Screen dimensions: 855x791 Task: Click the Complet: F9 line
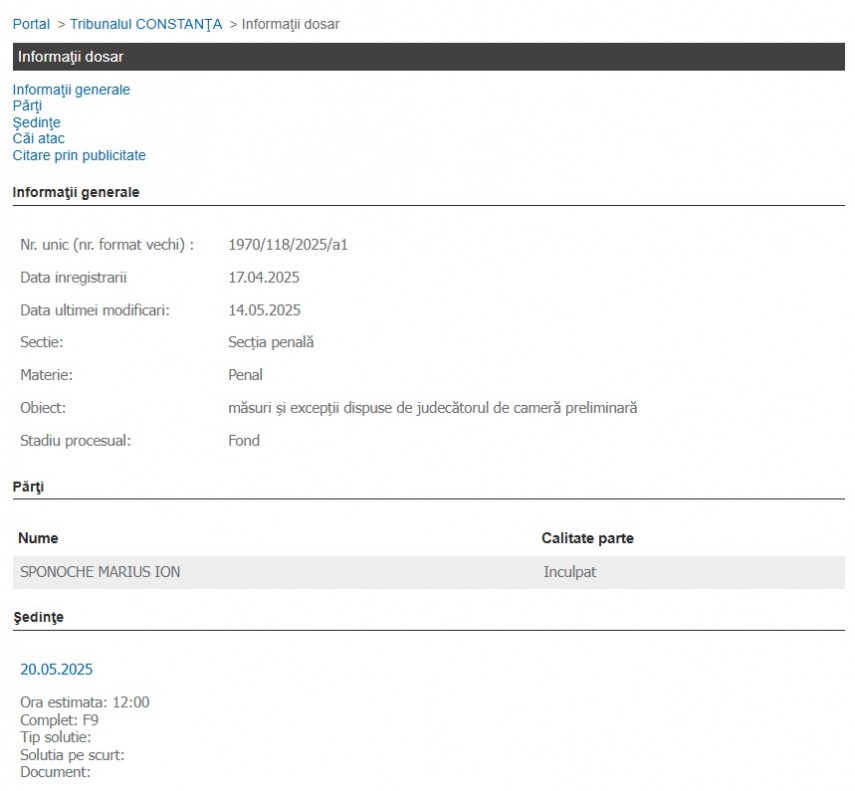pos(59,720)
